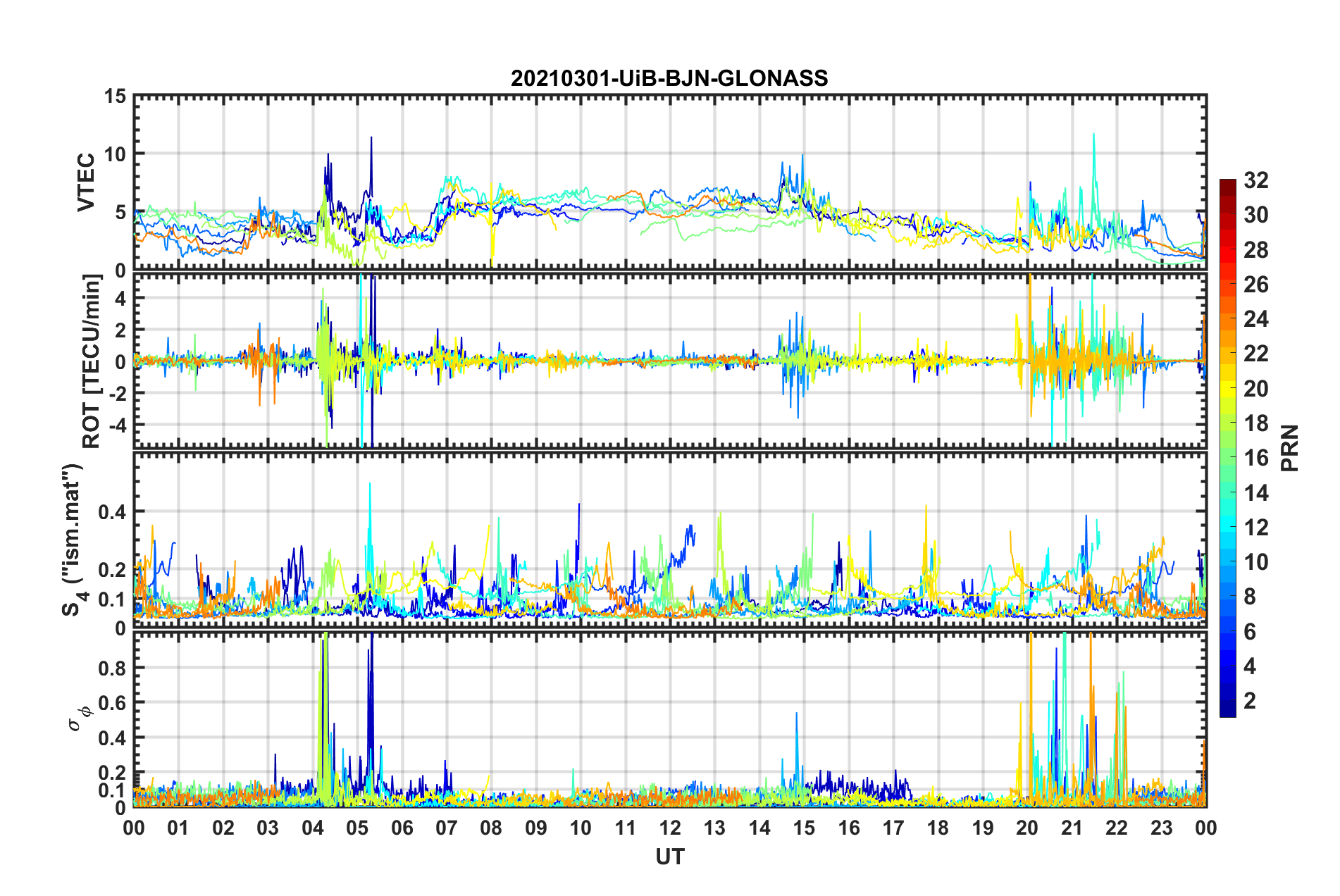The width and height of the screenshot is (1340, 896).
Task: Click colorbar tick value 24
Action: tap(1255, 319)
